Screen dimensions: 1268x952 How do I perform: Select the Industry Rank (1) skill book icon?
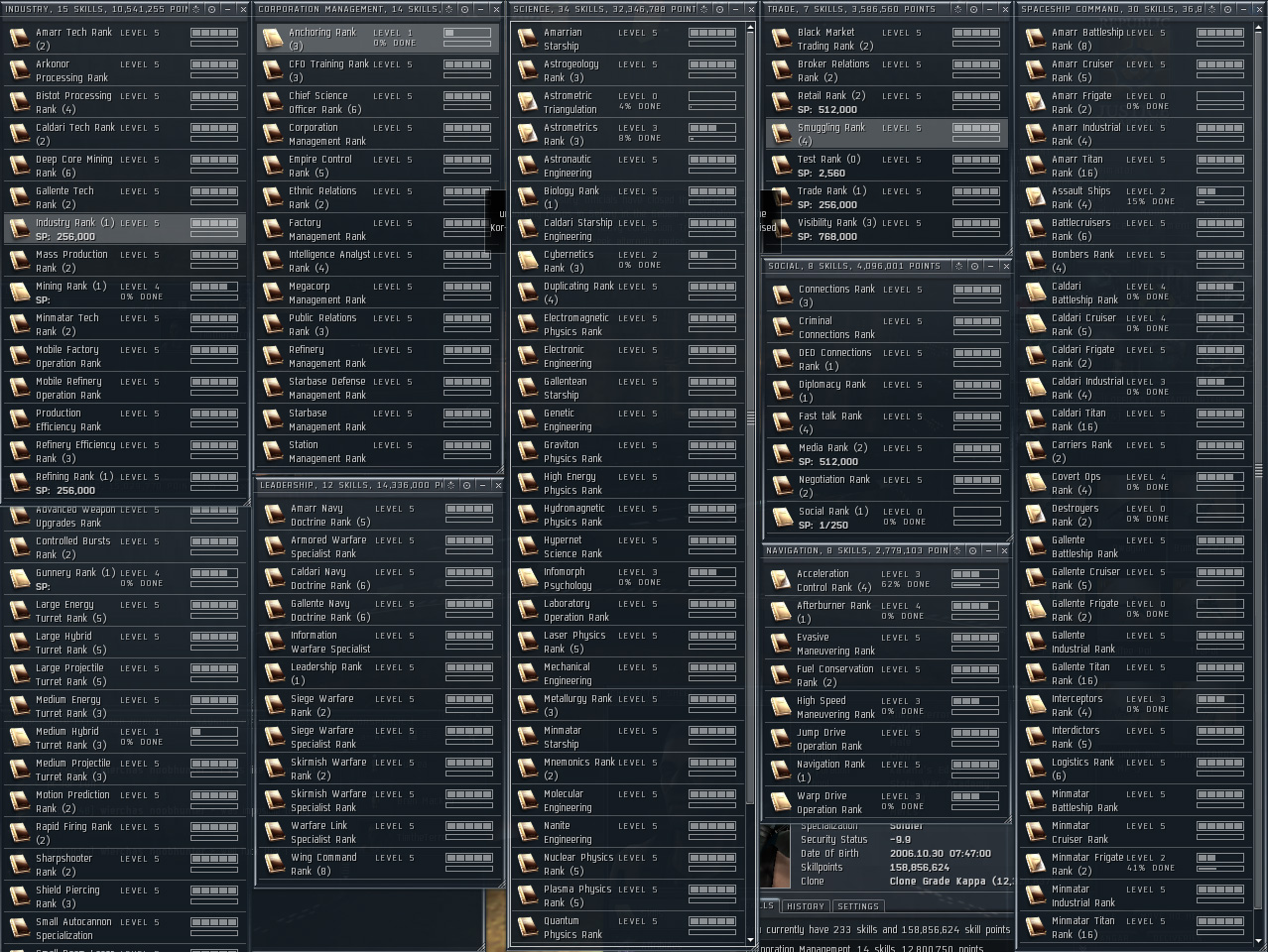(x=19, y=229)
